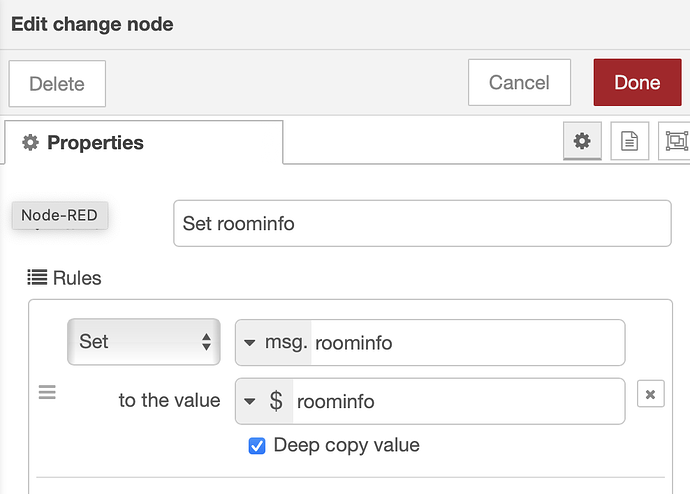Delete the change node

point(57,84)
